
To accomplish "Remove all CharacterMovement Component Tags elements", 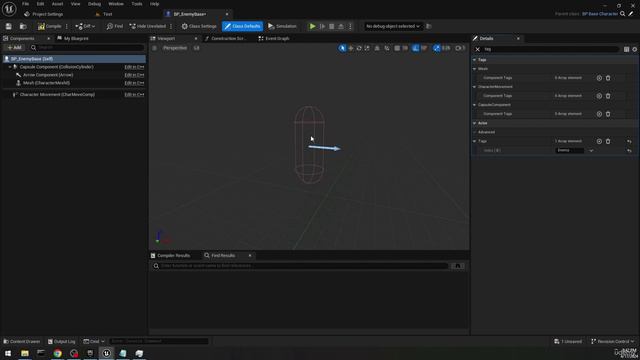I will (x=608, y=96).
